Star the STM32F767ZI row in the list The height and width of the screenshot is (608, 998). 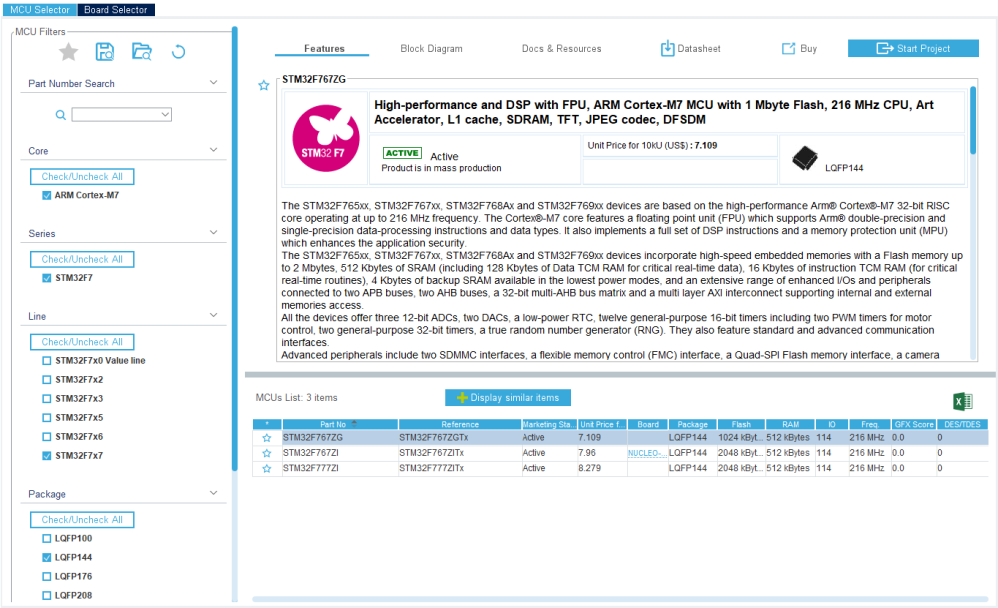(267, 453)
